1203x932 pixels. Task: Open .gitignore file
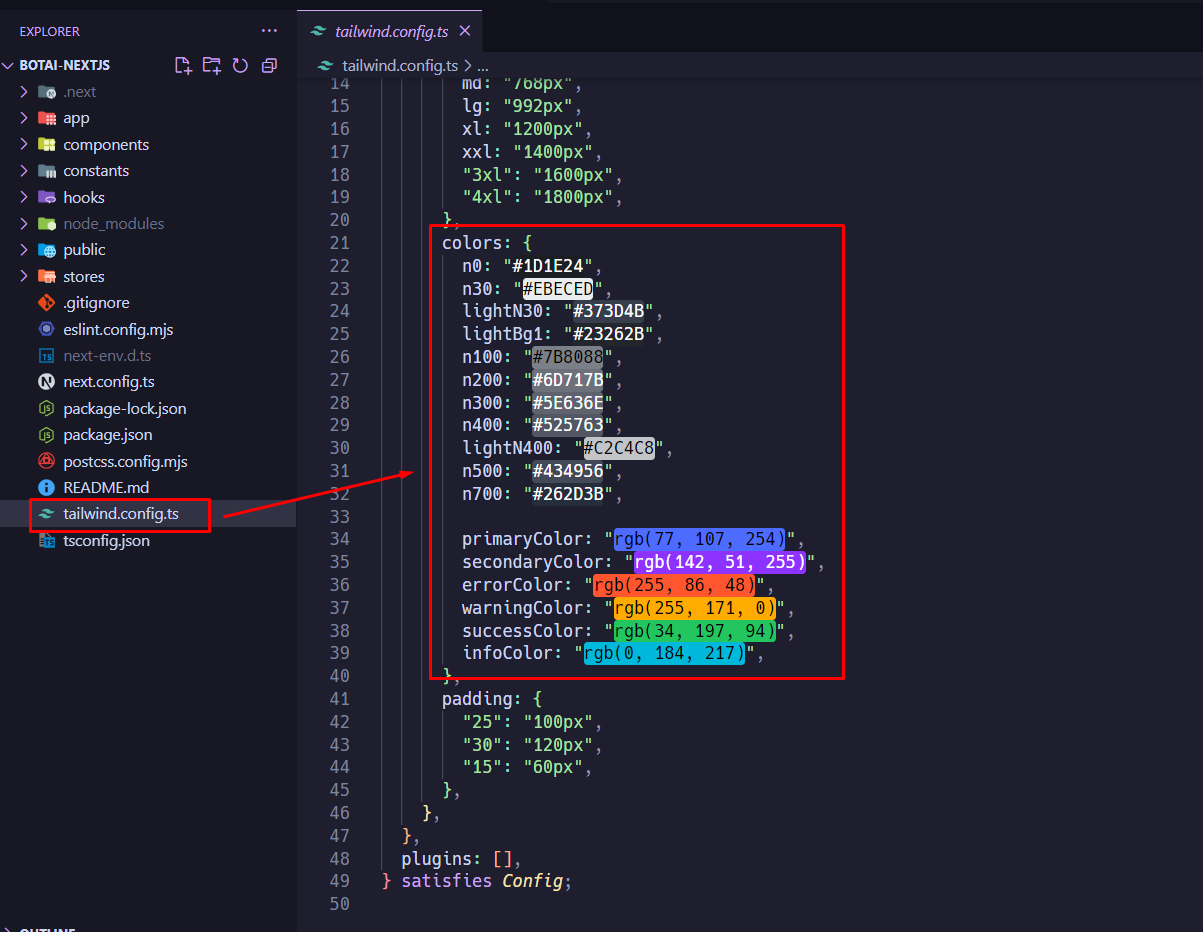click(x=96, y=303)
